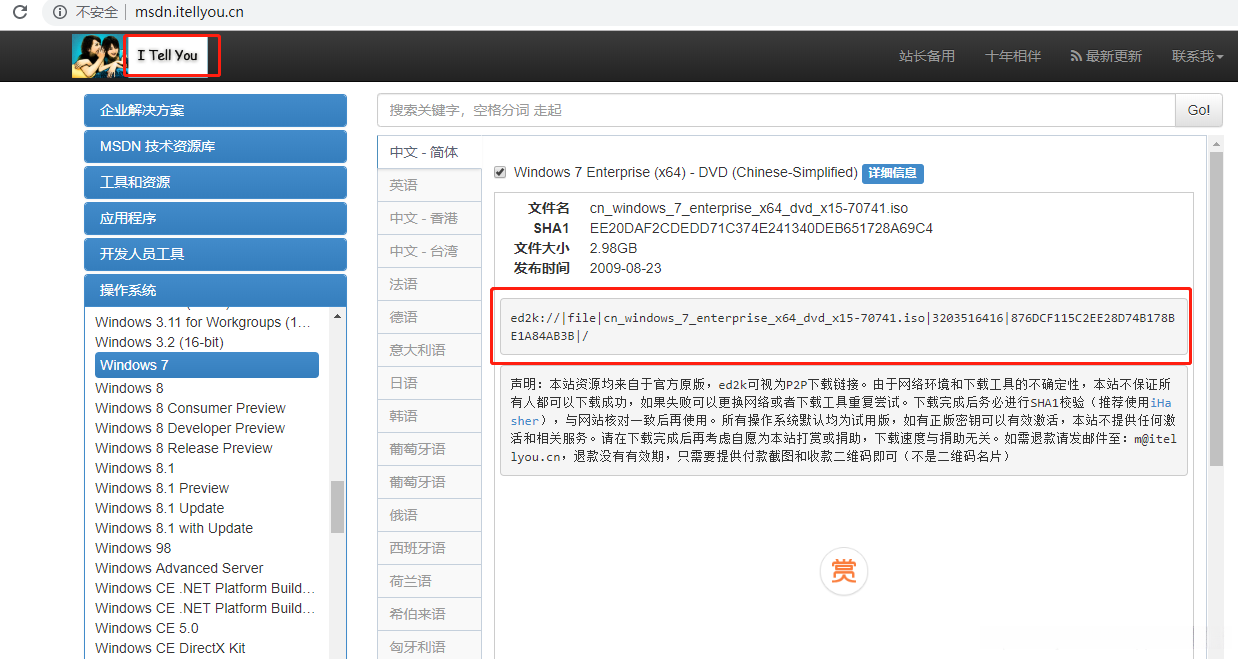Select Windows 8.1 Update entry
The width and height of the screenshot is (1238, 659).
point(160,508)
